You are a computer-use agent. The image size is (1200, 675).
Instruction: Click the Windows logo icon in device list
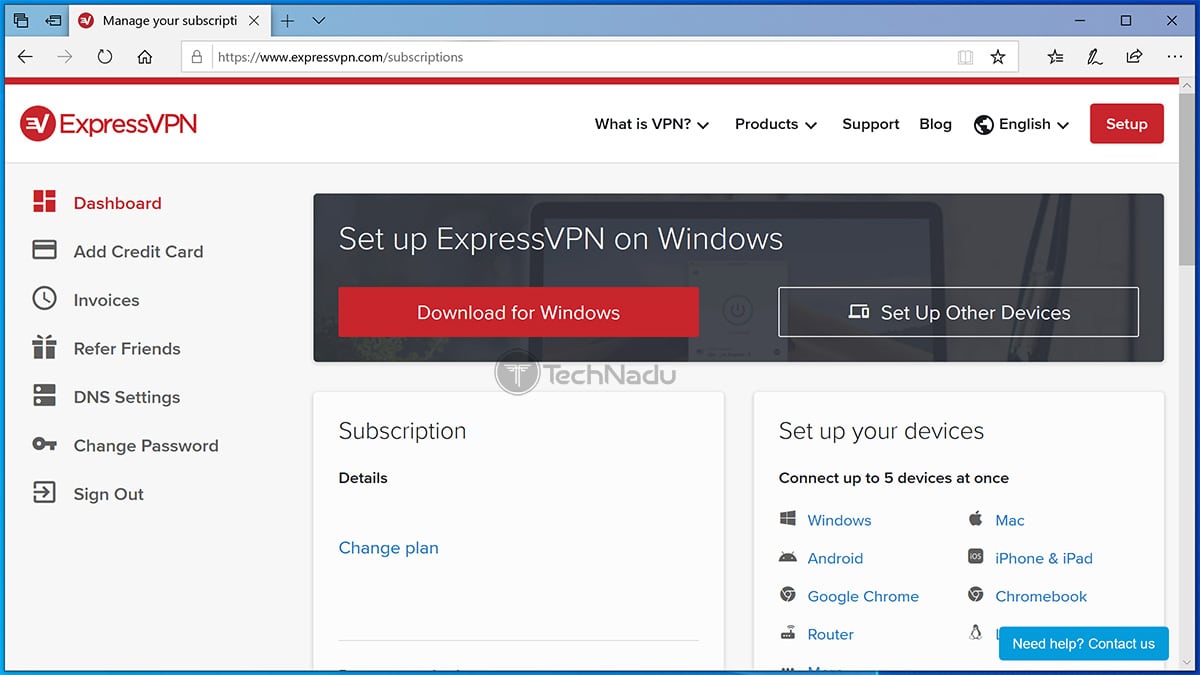[x=787, y=519]
